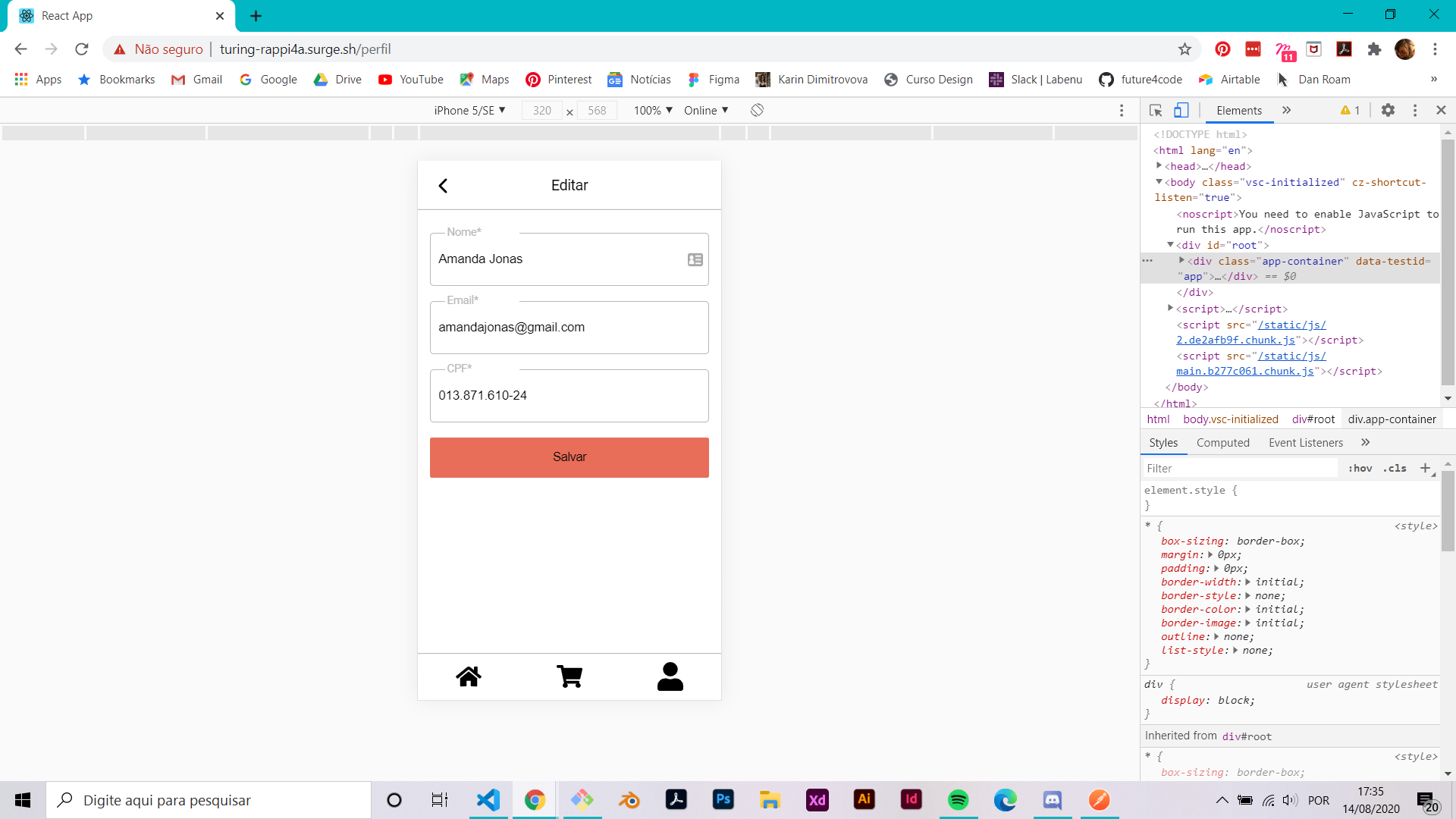Click the Email input field

[569, 328]
